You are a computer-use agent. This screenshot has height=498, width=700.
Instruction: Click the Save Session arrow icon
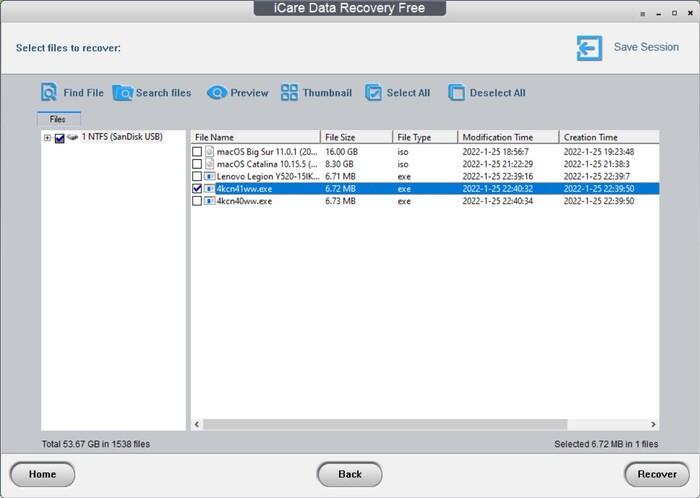tap(589, 48)
